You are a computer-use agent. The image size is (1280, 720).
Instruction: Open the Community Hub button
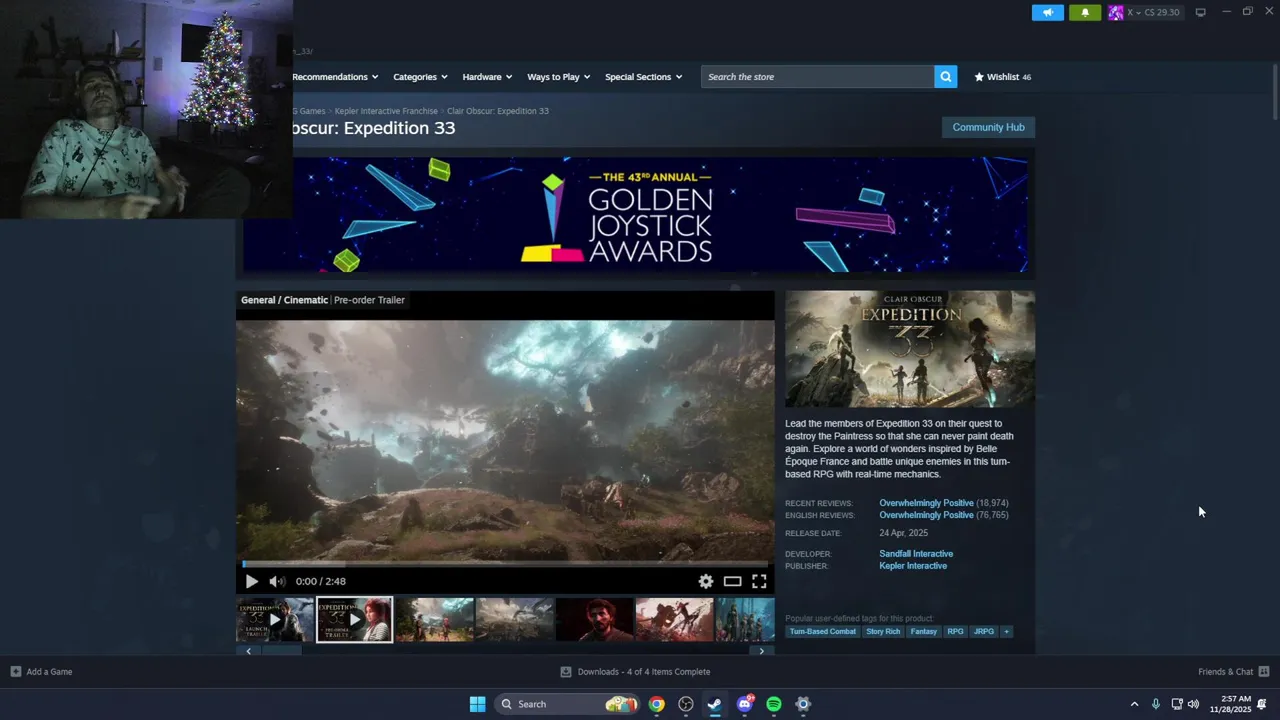(x=988, y=127)
